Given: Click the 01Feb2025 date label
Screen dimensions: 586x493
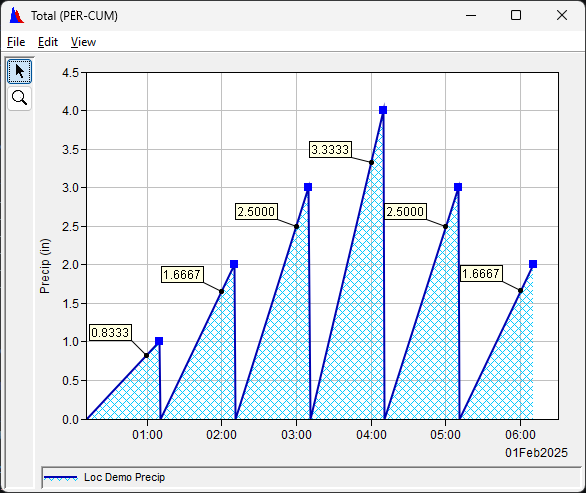Looking at the screenshot, I should (x=536, y=453).
